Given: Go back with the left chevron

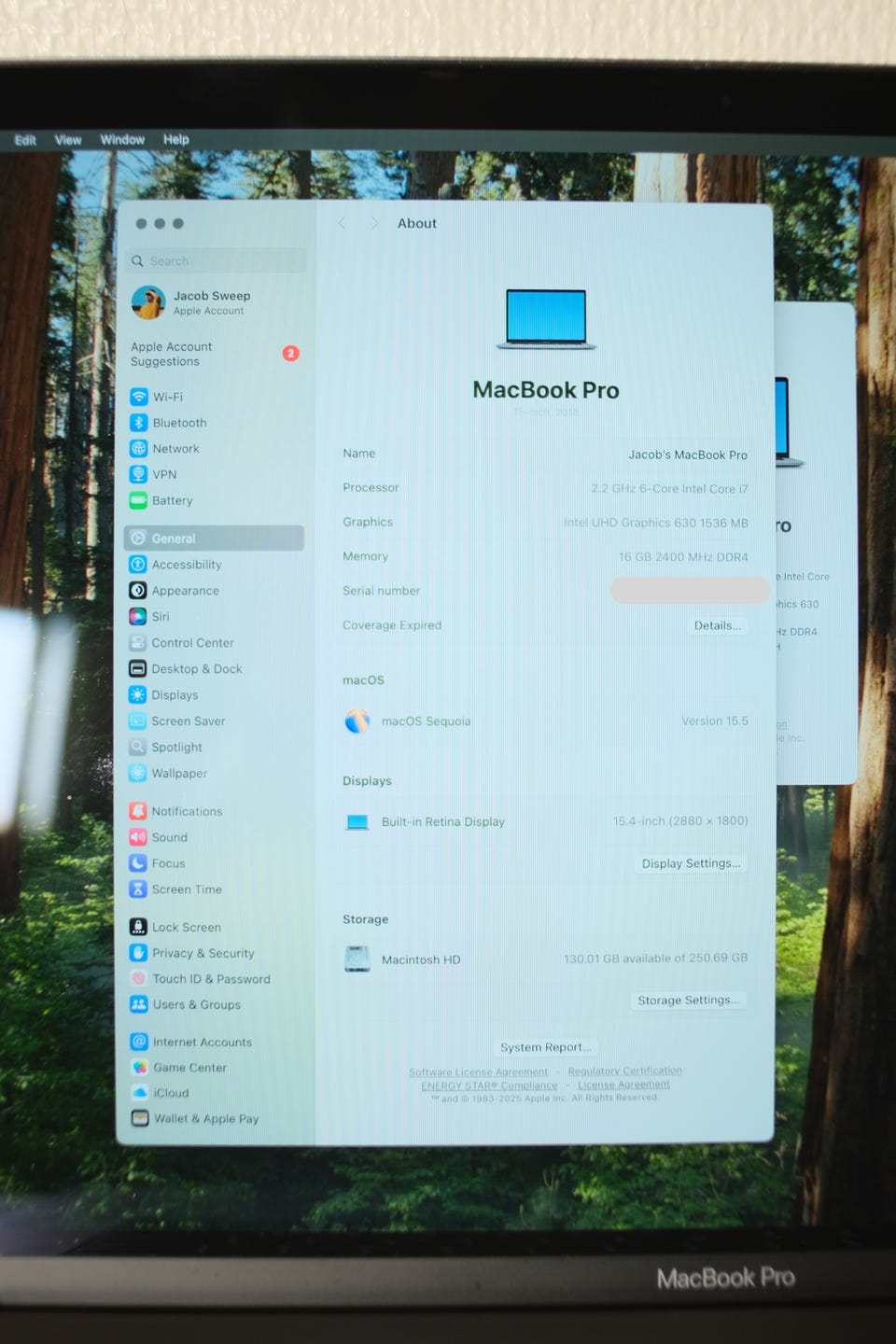Looking at the screenshot, I should (343, 223).
